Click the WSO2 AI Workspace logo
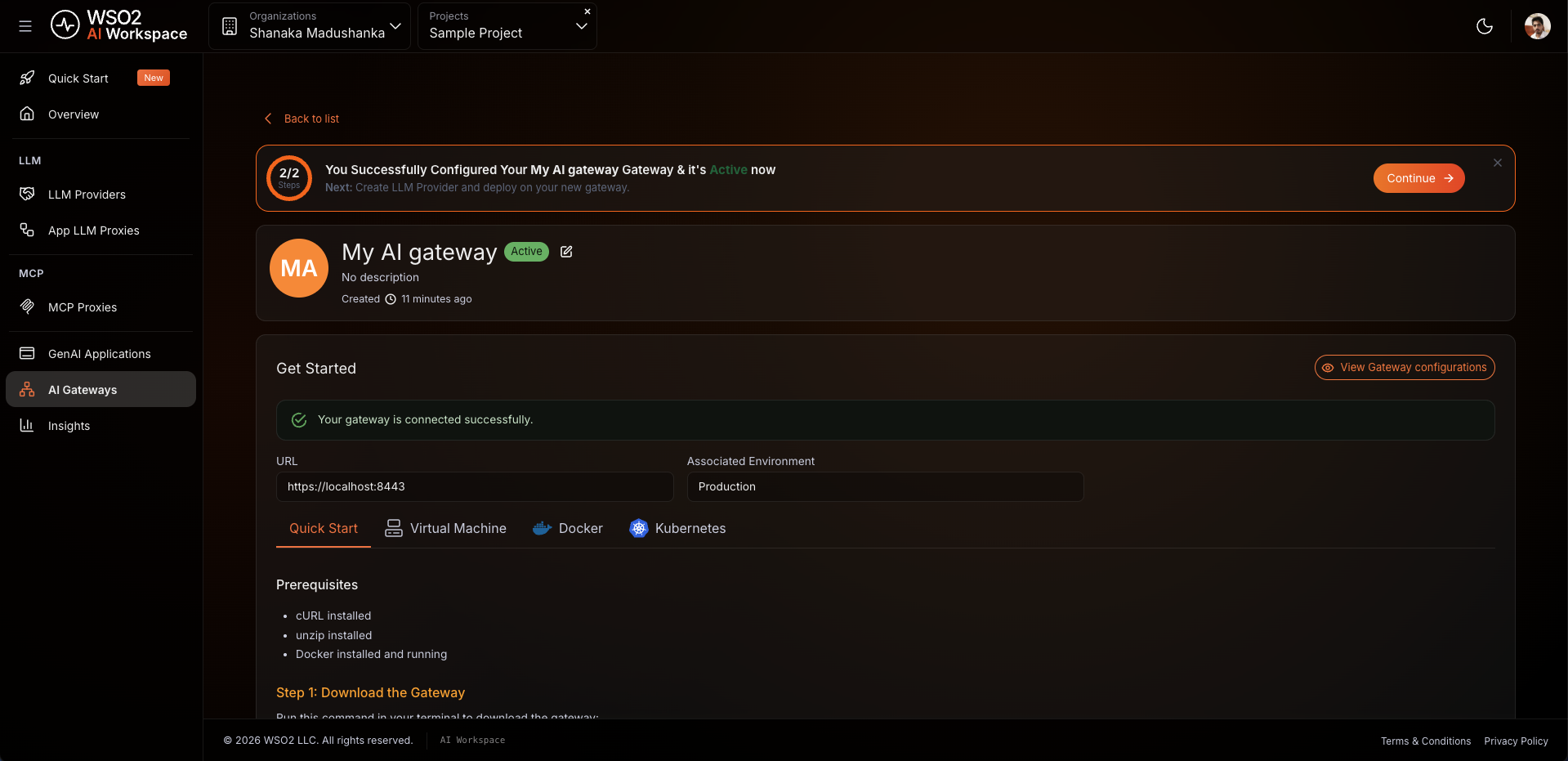This screenshot has width=1568, height=761. [x=119, y=25]
